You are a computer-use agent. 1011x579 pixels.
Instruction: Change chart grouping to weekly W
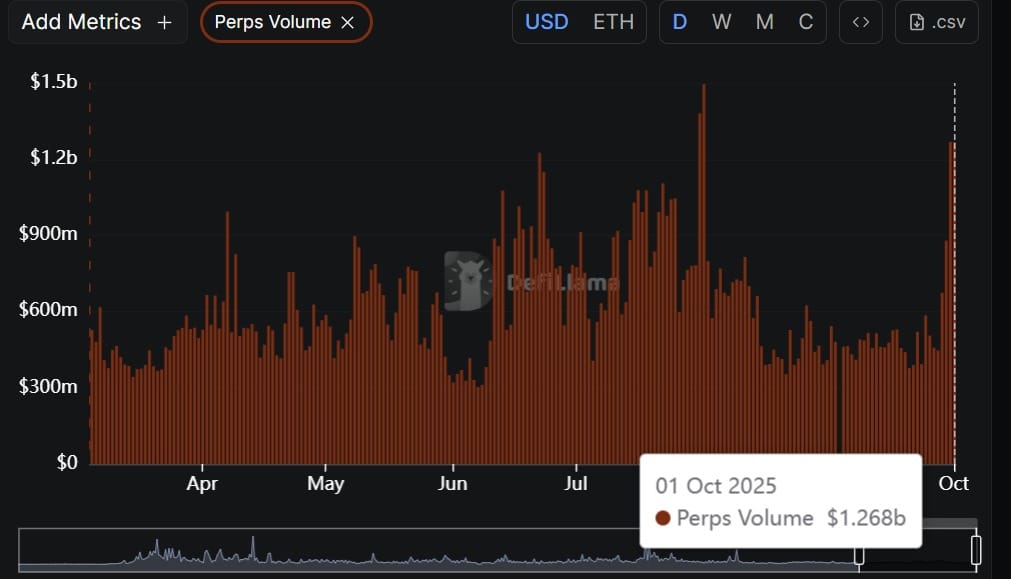tap(721, 22)
